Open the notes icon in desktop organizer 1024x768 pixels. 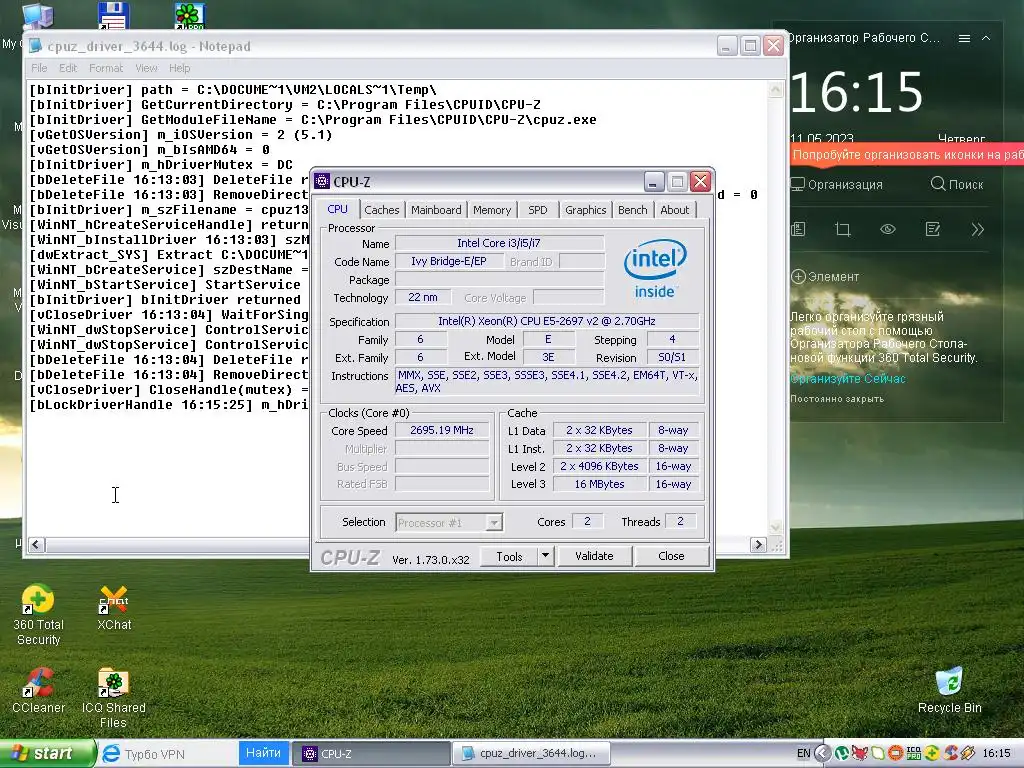(x=933, y=229)
